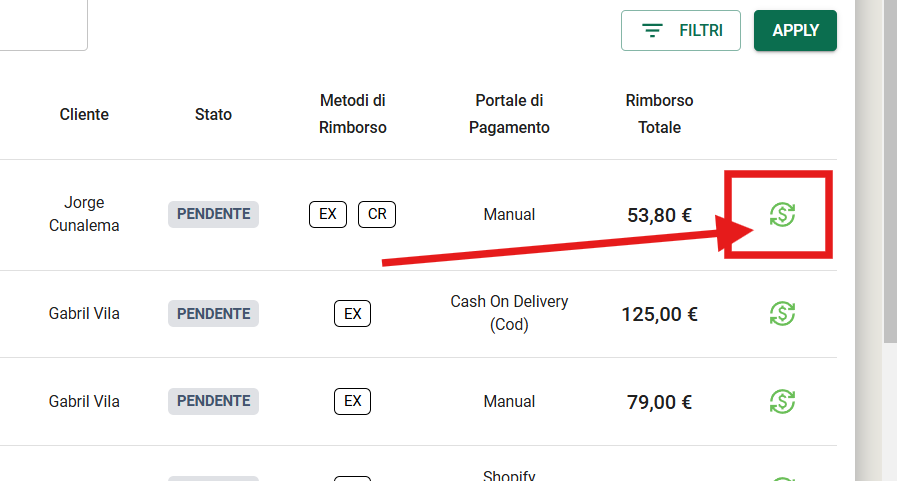
Task: Click the Metodi di Rimborso column header
Action: click(x=352, y=114)
